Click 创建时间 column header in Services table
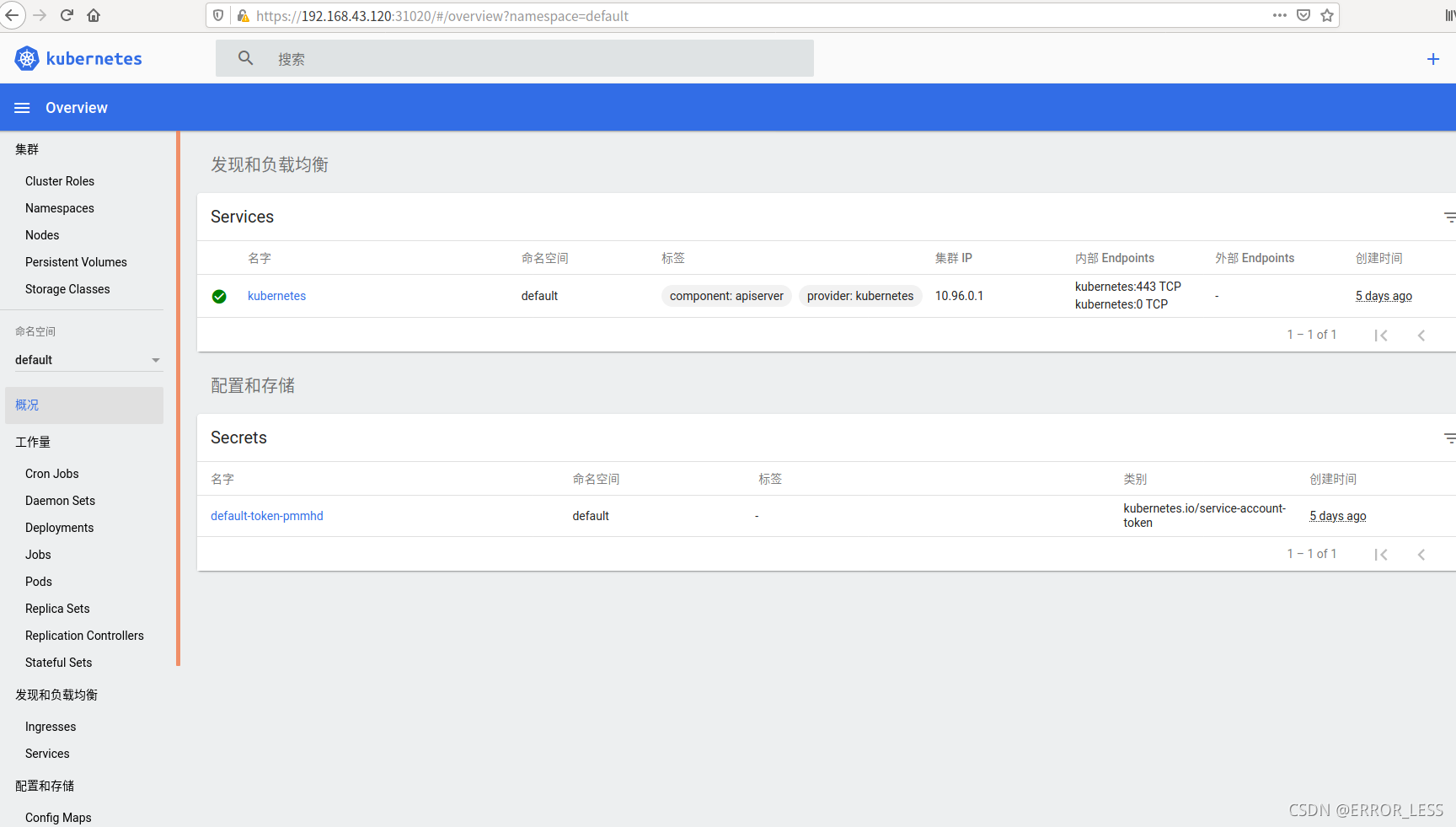Image resolution: width=1456 pixels, height=827 pixels. point(1379,258)
